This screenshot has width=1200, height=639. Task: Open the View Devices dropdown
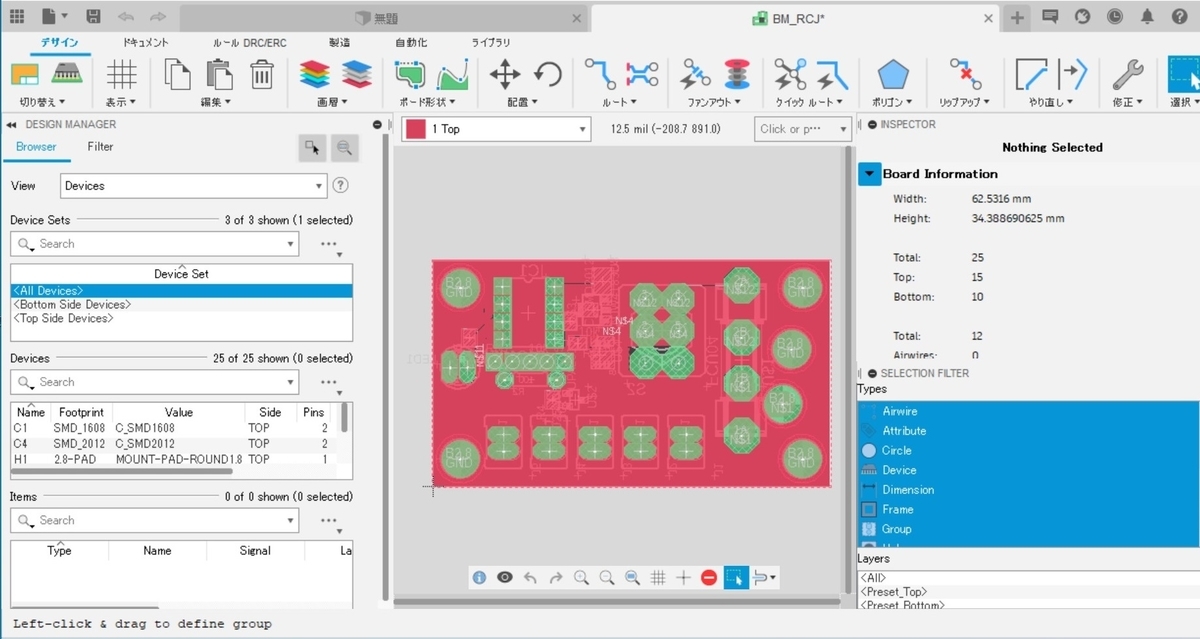point(194,186)
